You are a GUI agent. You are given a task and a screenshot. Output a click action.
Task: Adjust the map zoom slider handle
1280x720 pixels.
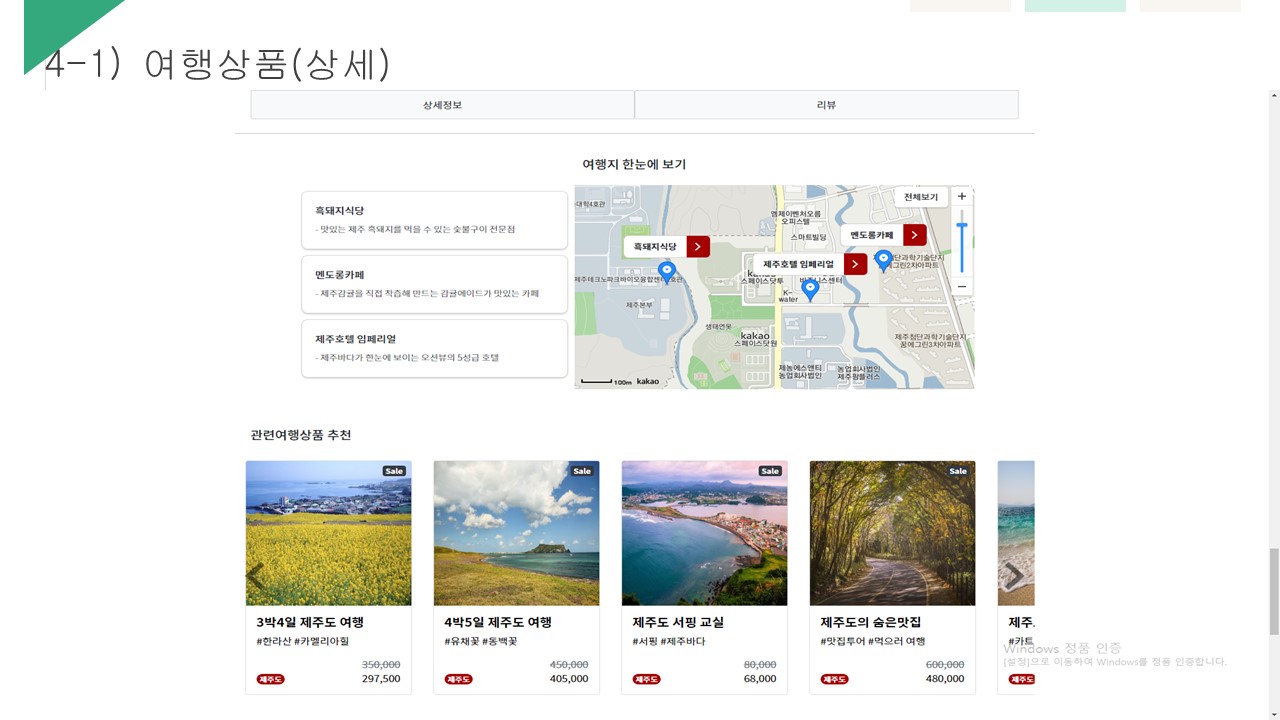pos(962,226)
